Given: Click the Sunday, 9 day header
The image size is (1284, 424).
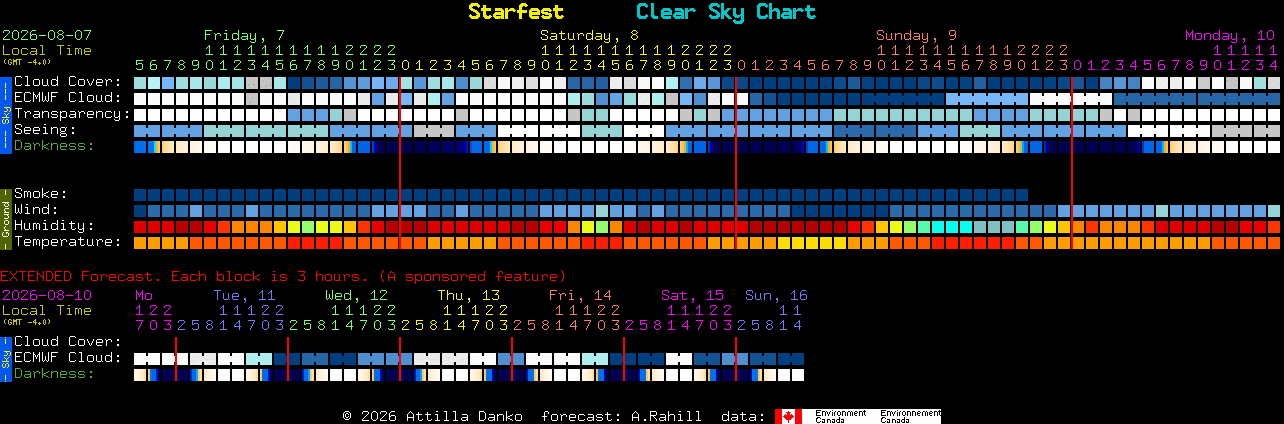Looking at the screenshot, I should point(916,35).
